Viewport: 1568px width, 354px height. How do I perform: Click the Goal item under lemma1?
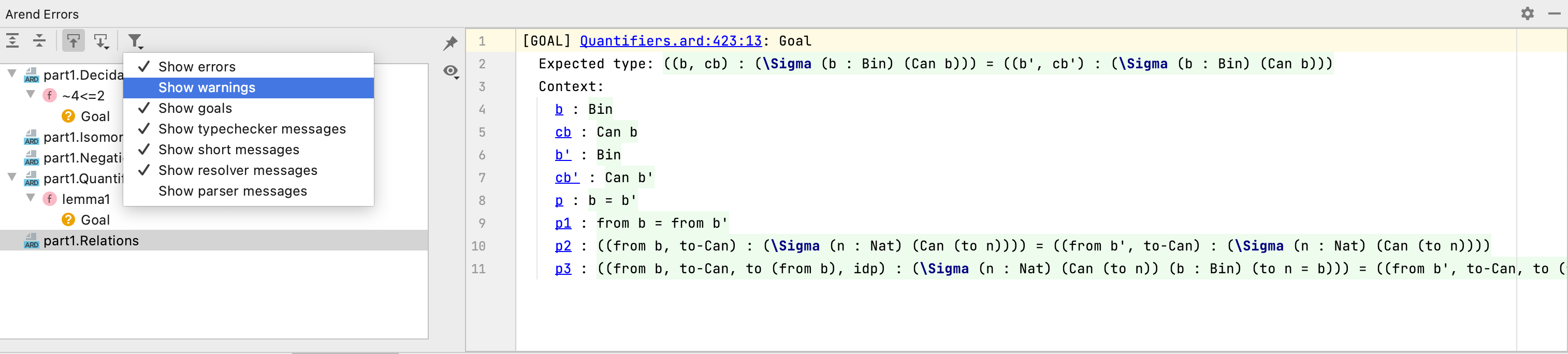point(96,219)
